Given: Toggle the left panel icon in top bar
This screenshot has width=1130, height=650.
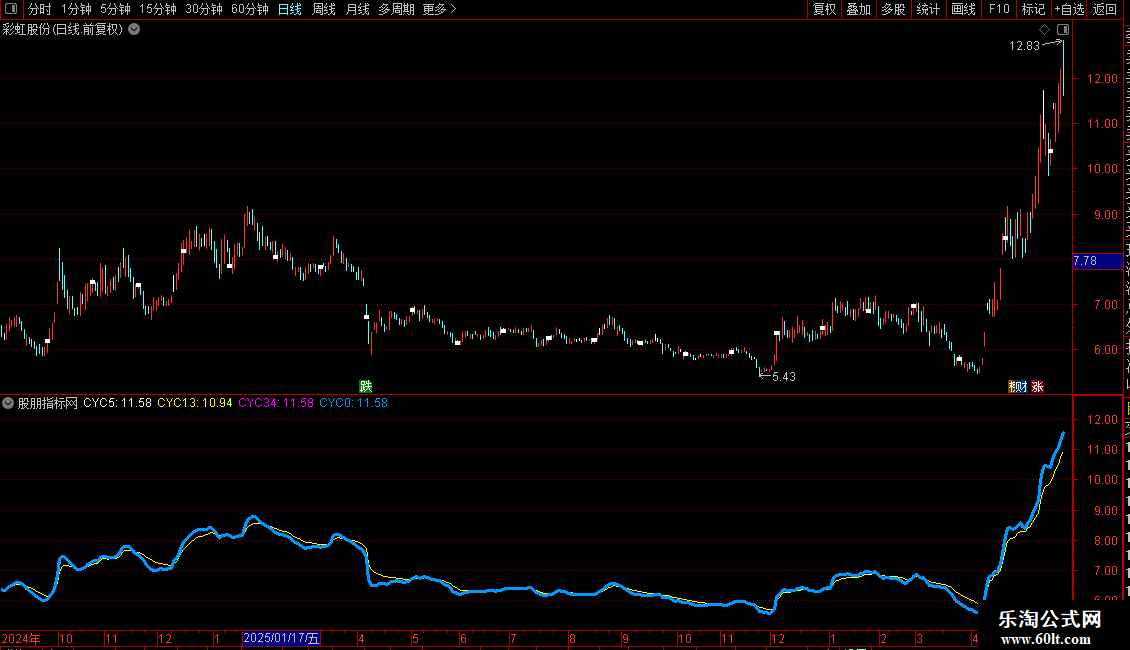Looking at the screenshot, I should pyautogui.click(x=11, y=9).
